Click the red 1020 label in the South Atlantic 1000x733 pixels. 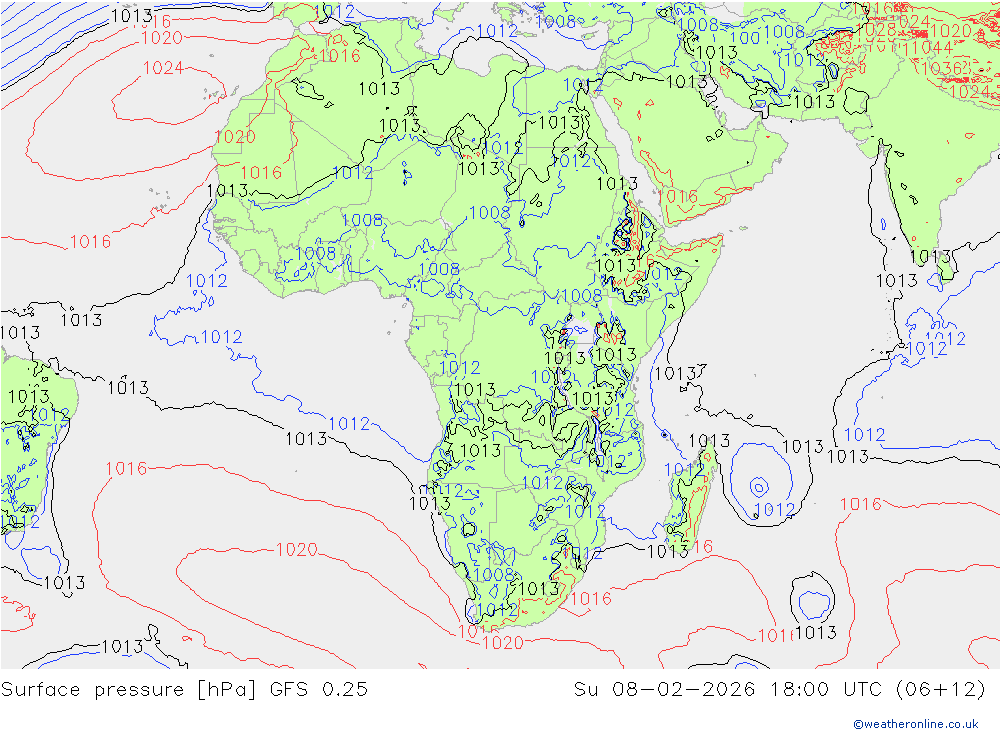pos(297,549)
